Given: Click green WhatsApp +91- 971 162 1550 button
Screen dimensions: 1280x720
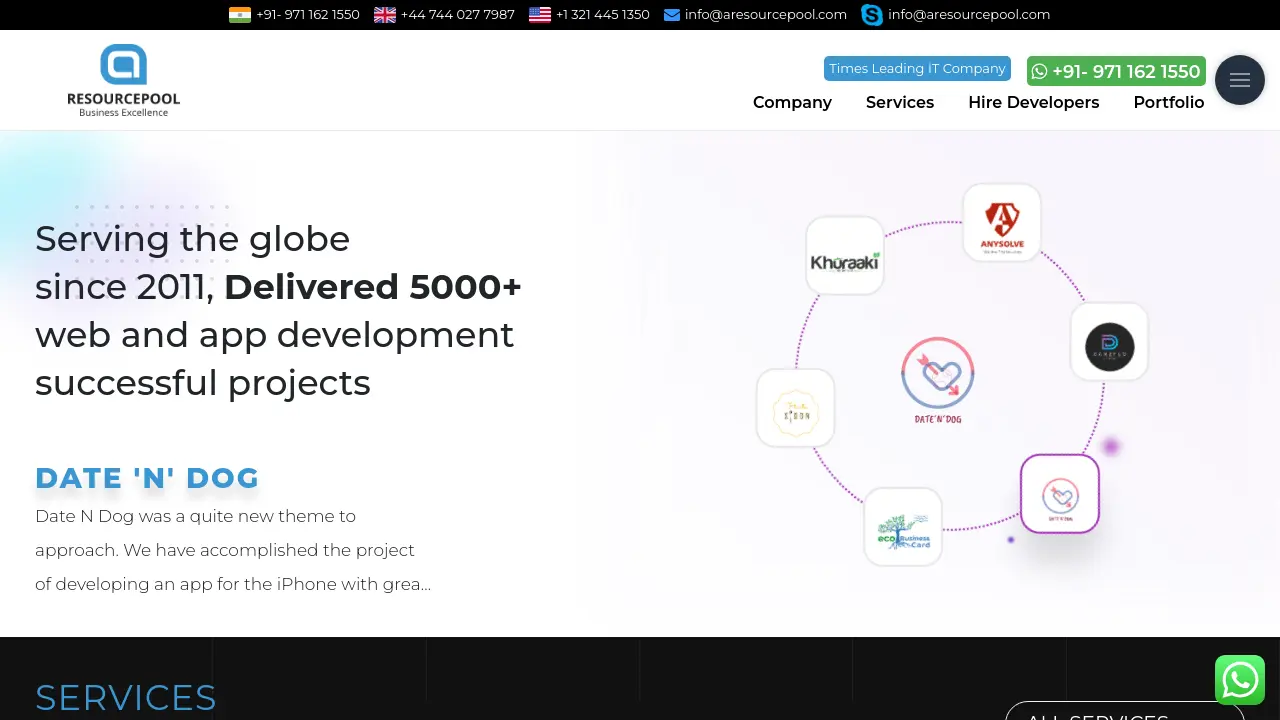Looking at the screenshot, I should click(x=1116, y=71).
